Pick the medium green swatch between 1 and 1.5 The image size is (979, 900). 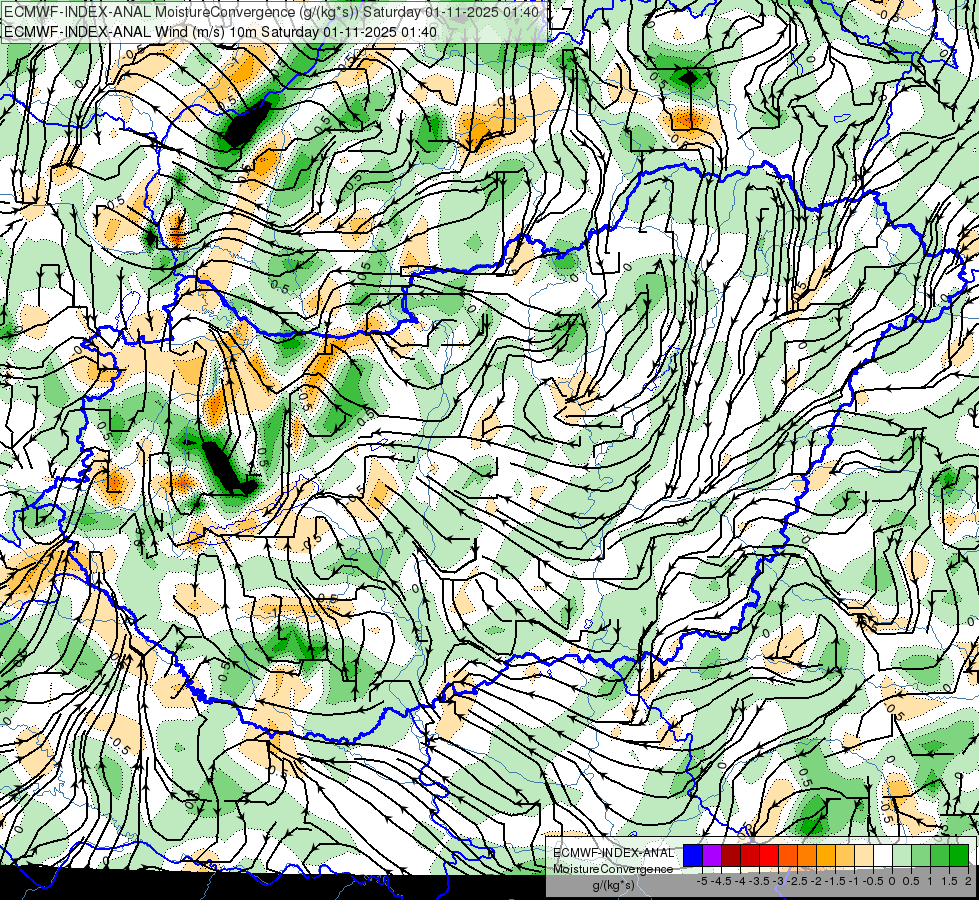coord(940,856)
